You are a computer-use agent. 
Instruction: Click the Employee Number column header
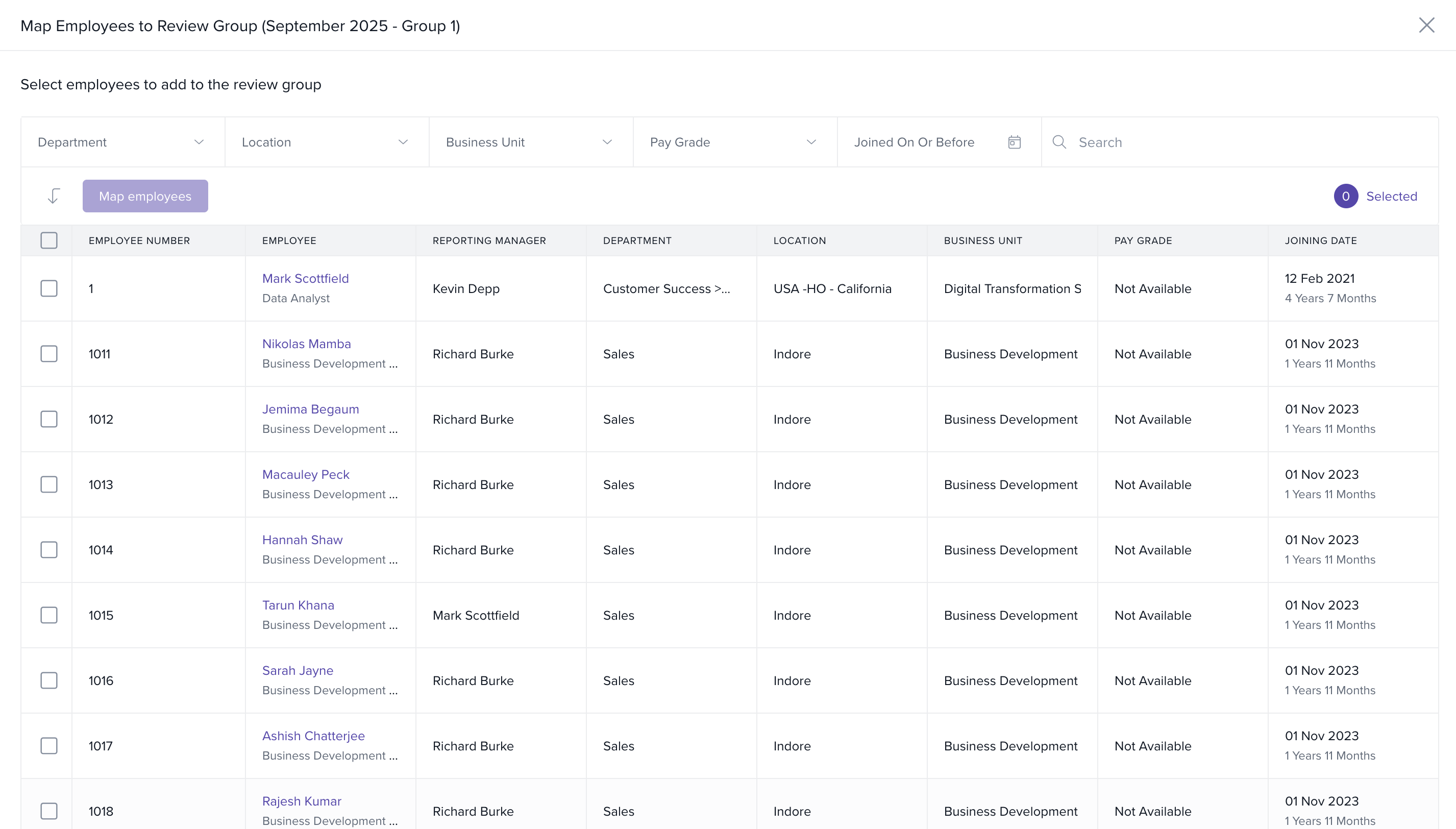pyautogui.click(x=139, y=240)
